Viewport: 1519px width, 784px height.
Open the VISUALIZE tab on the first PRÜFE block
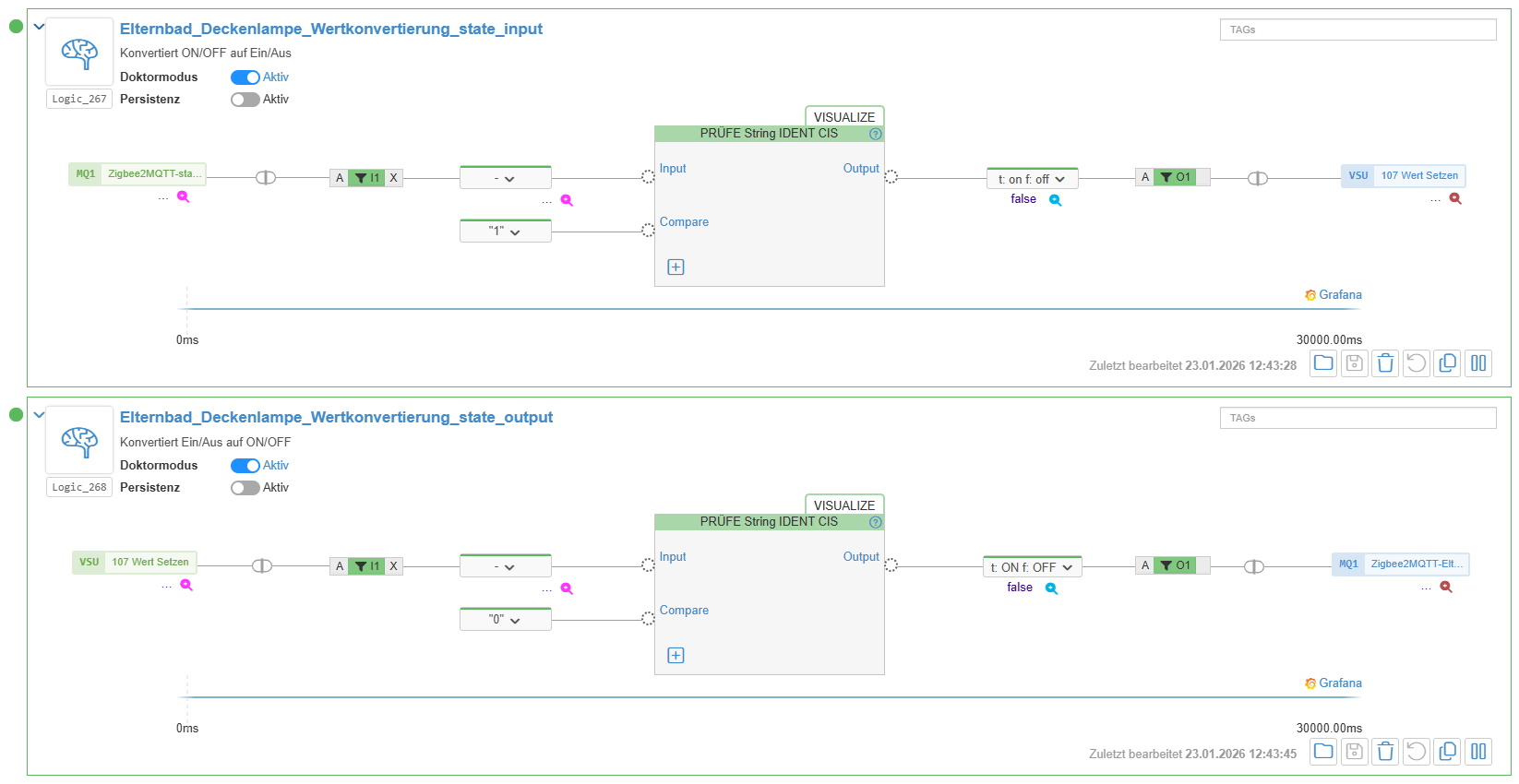(x=843, y=117)
